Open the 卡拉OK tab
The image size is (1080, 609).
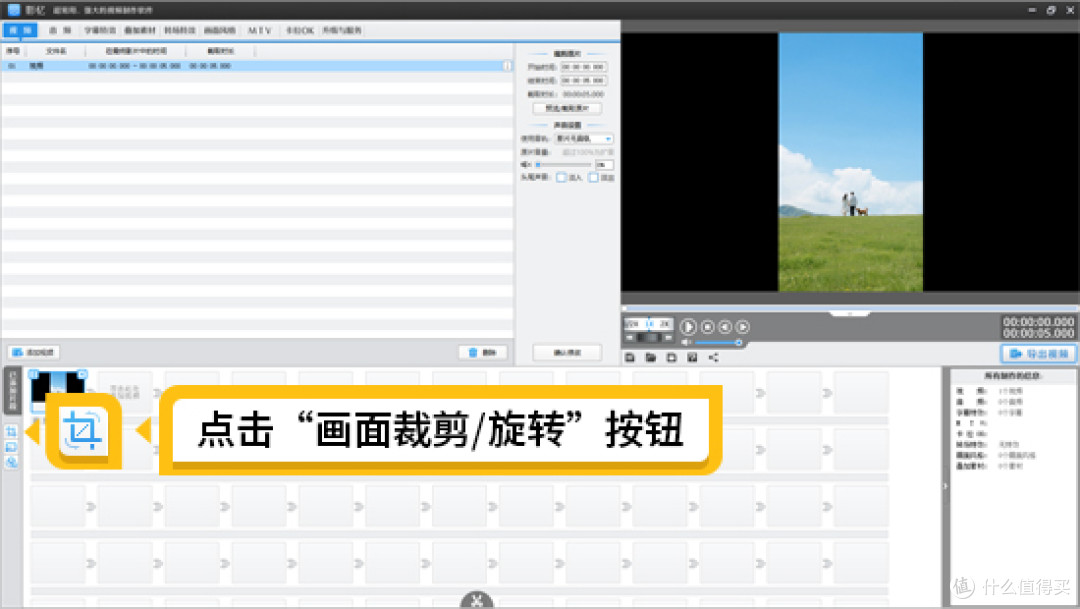pos(300,30)
